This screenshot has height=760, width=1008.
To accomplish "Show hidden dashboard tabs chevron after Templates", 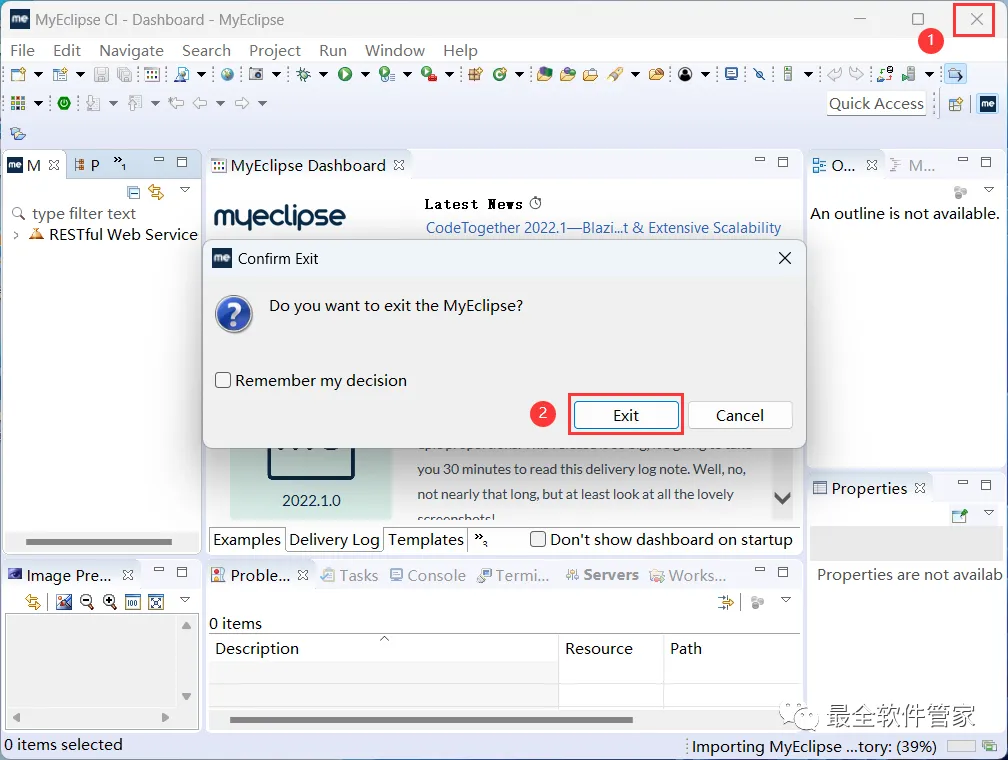I will coord(481,539).
